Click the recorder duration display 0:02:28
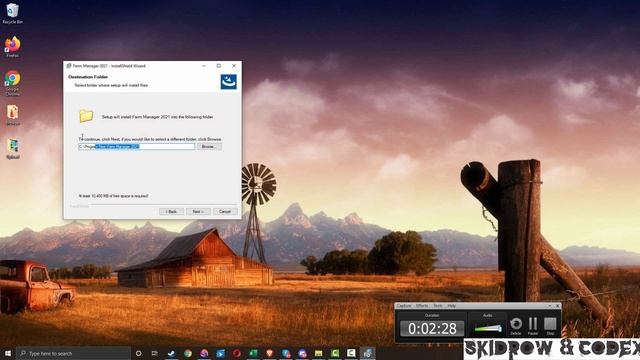The height and width of the screenshot is (360, 640). [432, 329]
